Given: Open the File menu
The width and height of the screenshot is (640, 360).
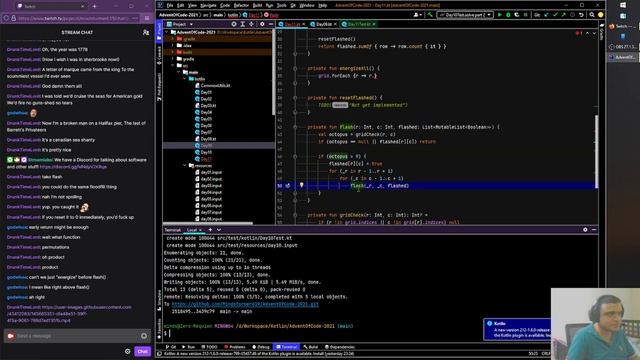Looking at the screenshot, I should point(170,5).
